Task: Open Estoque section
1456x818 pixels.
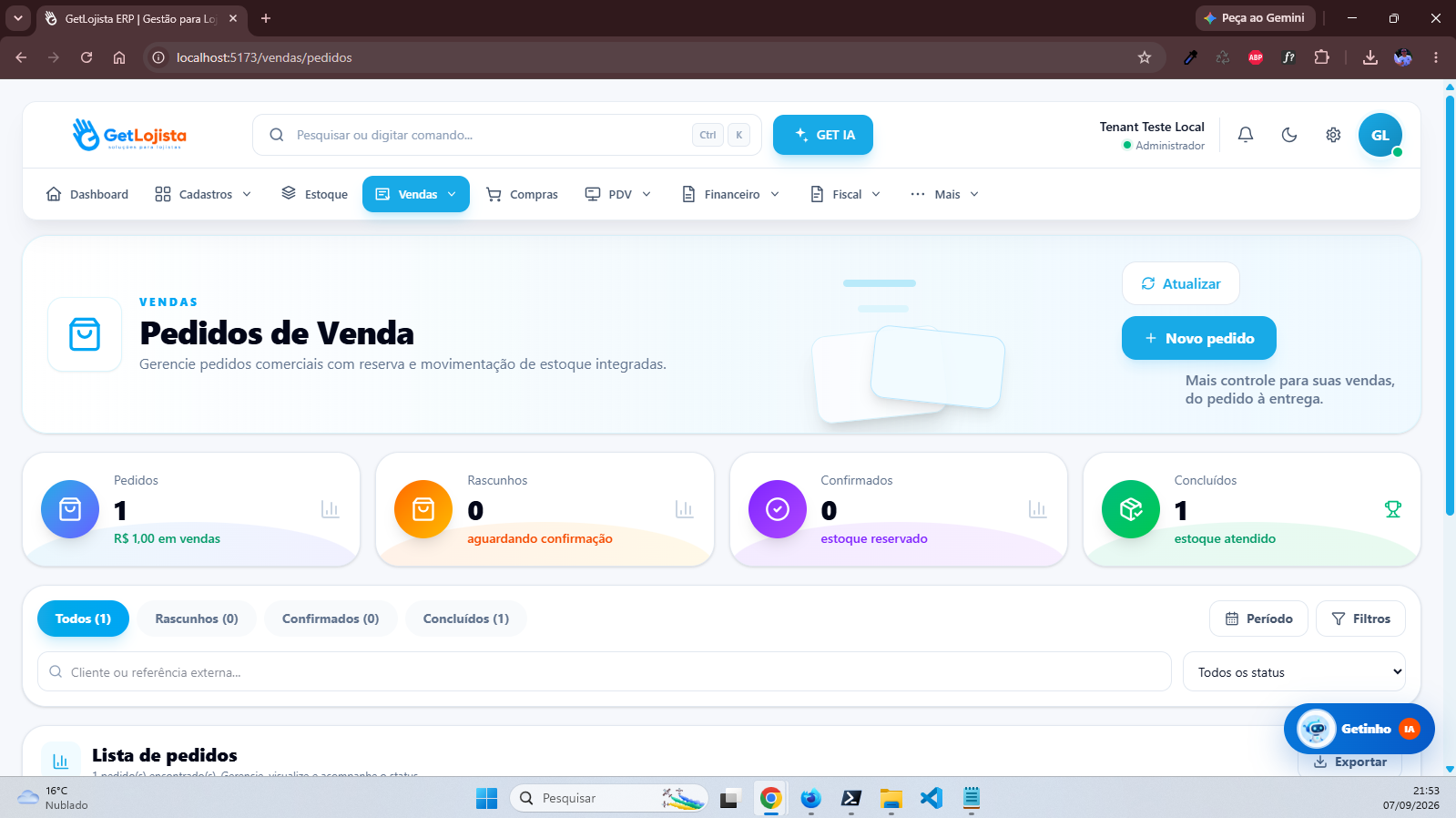Action: pos(315,194)
